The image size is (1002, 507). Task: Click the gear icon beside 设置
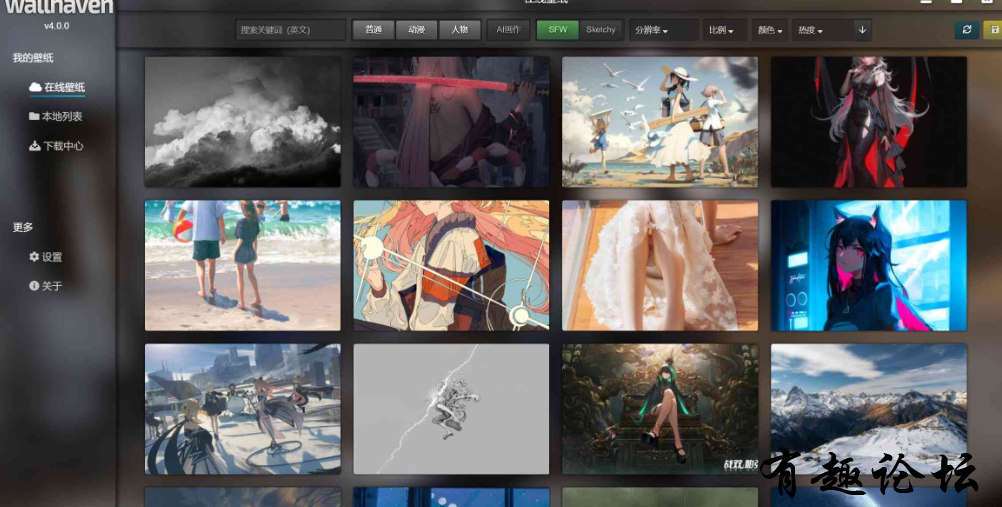35,256
